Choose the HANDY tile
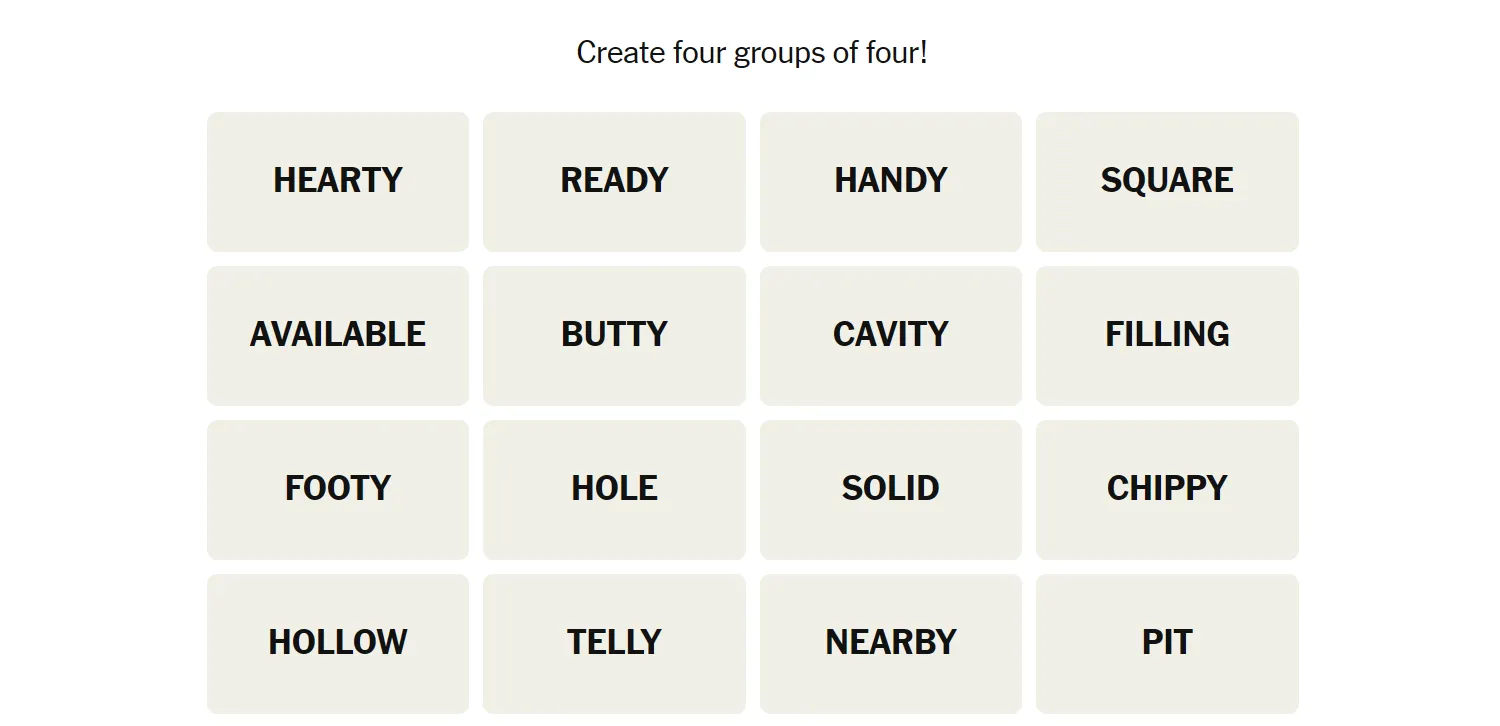 pyautogui.click(x=891, y=182)
